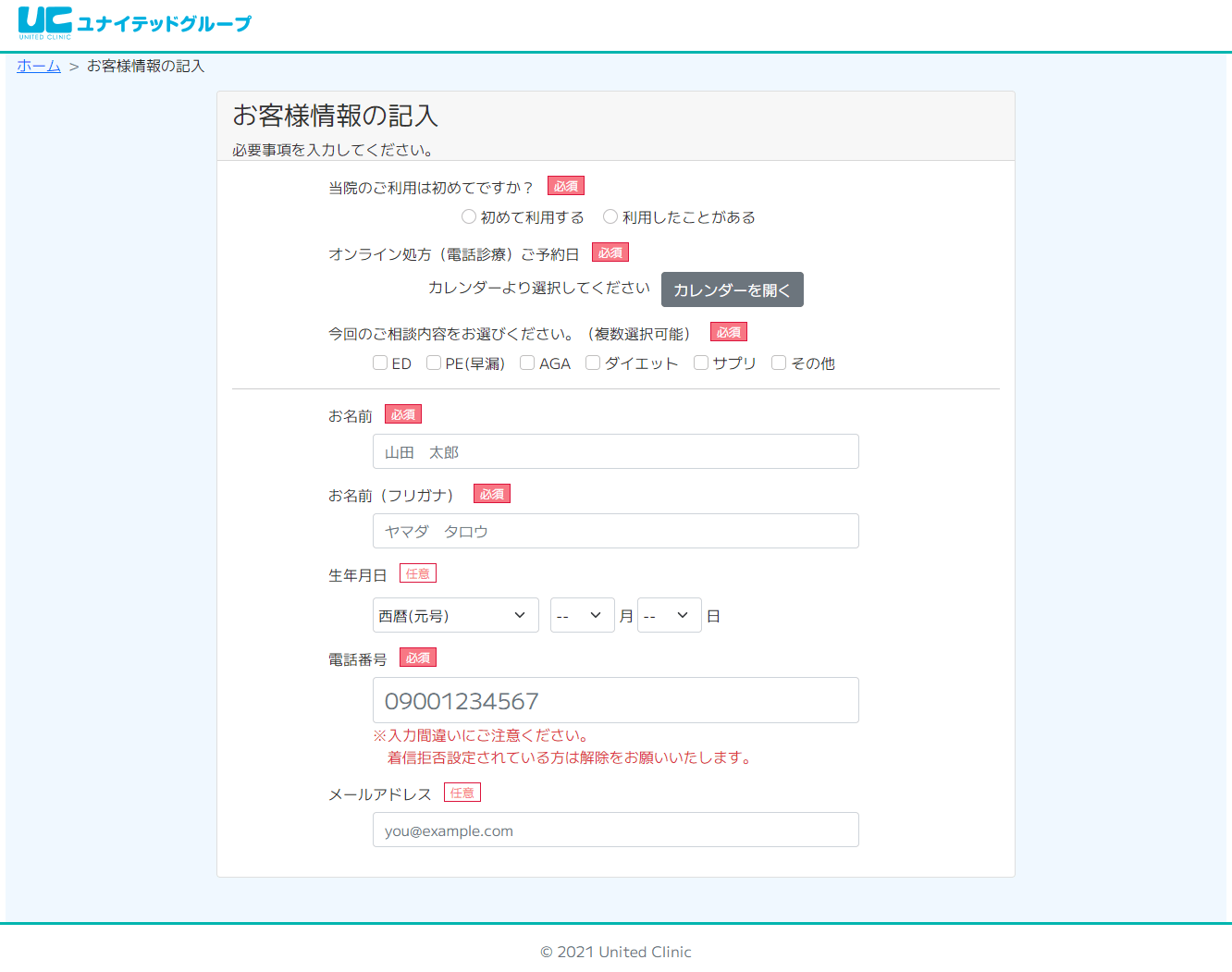Screen dimensions: 1232x972
Task: Check the ED consultation checkbox
Action: (x=380, y=363)
